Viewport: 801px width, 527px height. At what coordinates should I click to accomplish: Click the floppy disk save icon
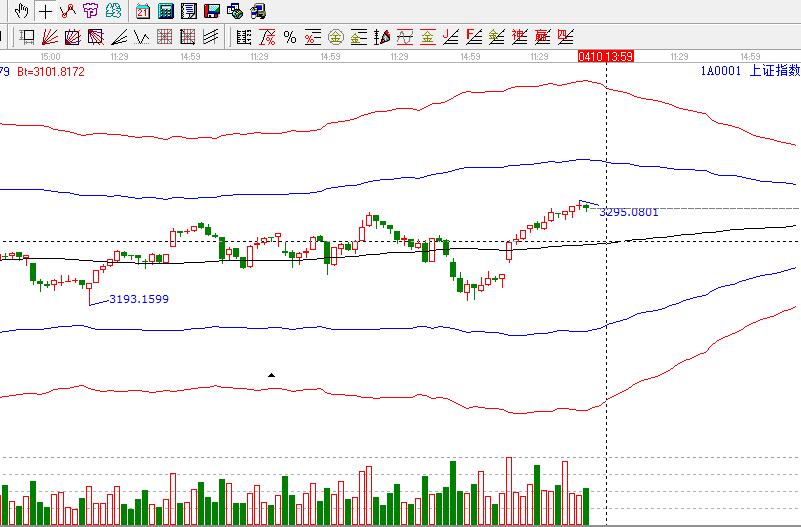(x=211, y=12)
